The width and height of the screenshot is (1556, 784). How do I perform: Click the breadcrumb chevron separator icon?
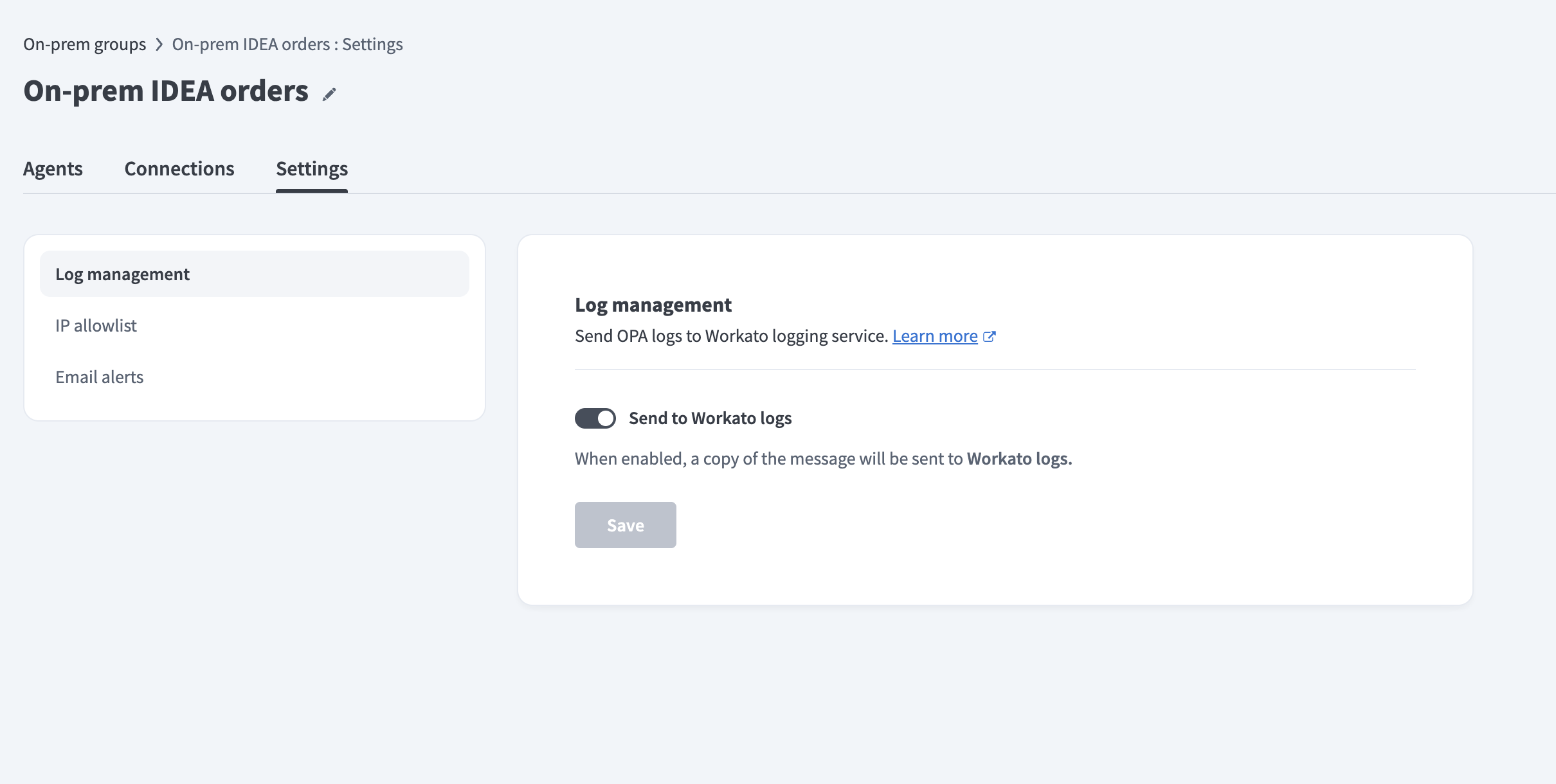pos(159,44)
